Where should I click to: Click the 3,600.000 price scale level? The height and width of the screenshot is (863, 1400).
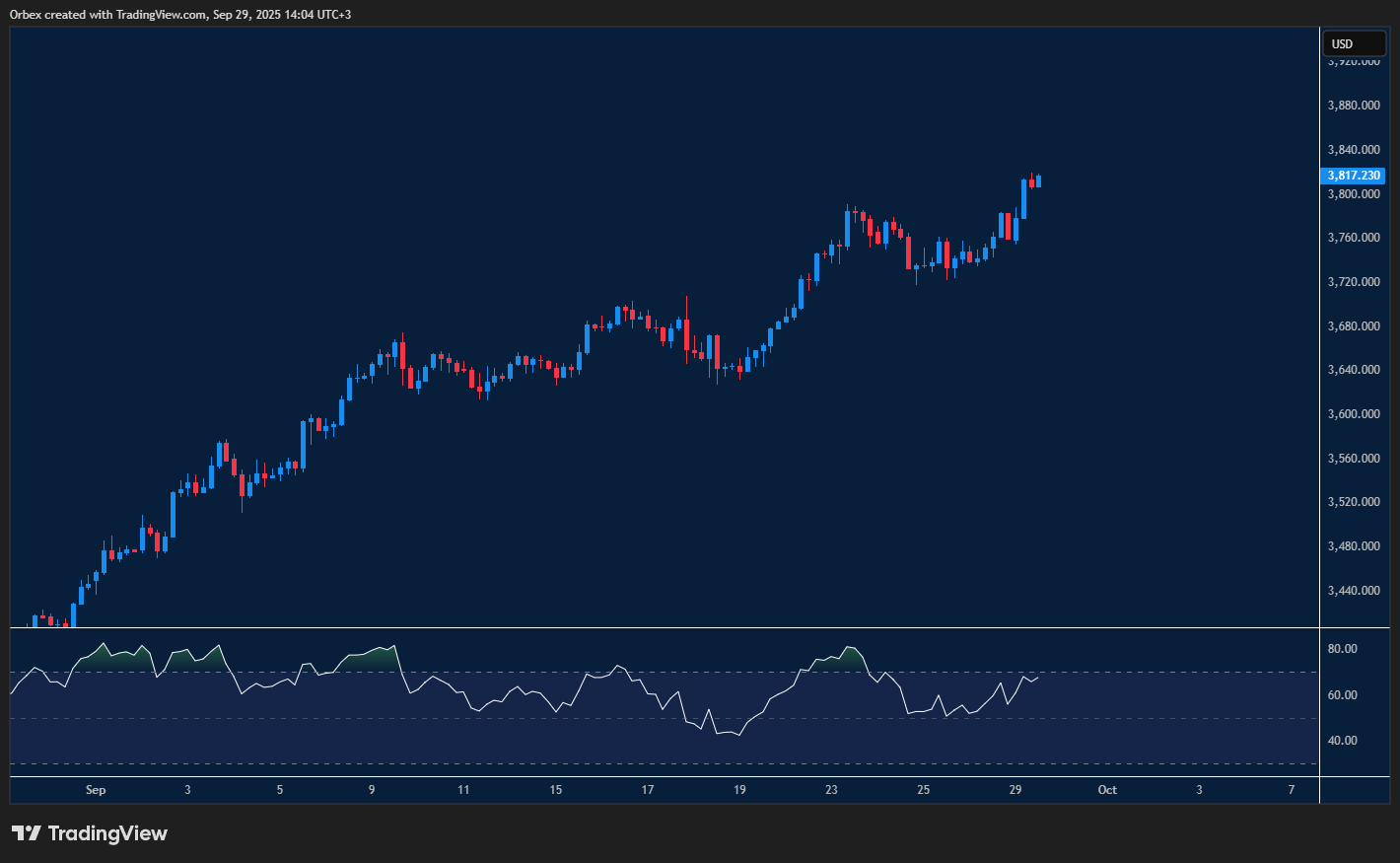point(1353,414)
